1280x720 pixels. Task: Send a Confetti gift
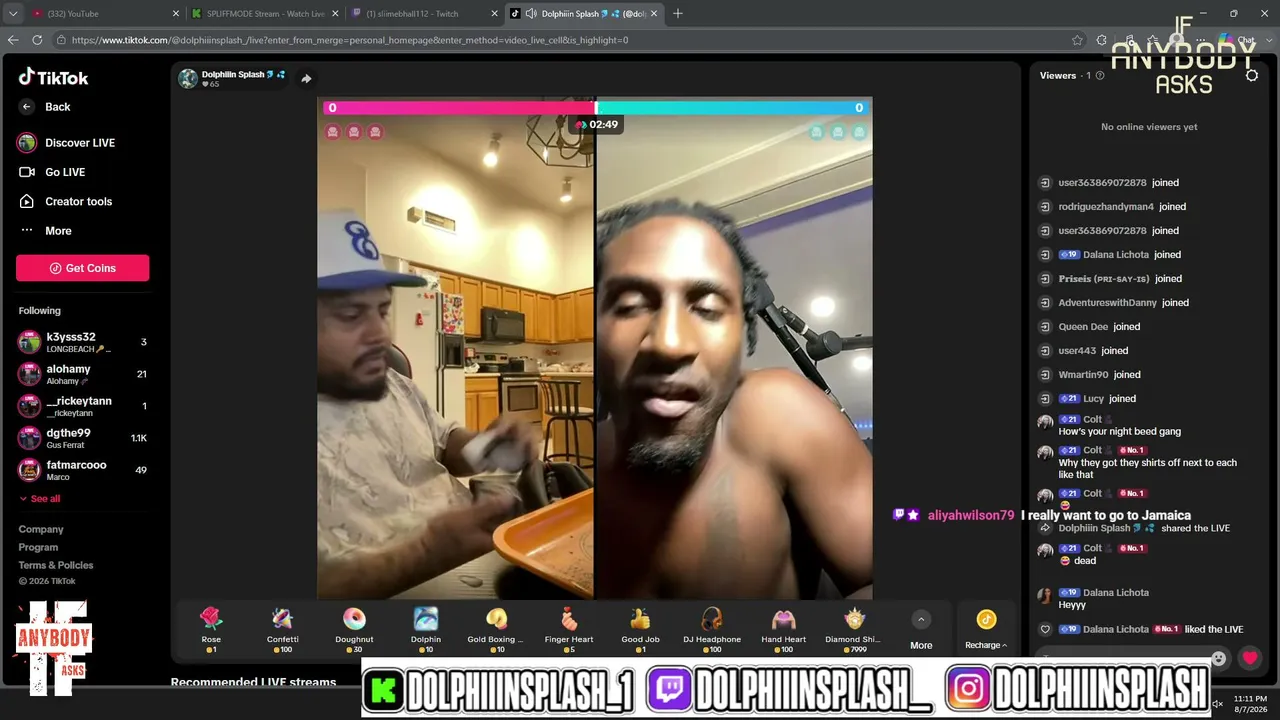pos(283,629)
